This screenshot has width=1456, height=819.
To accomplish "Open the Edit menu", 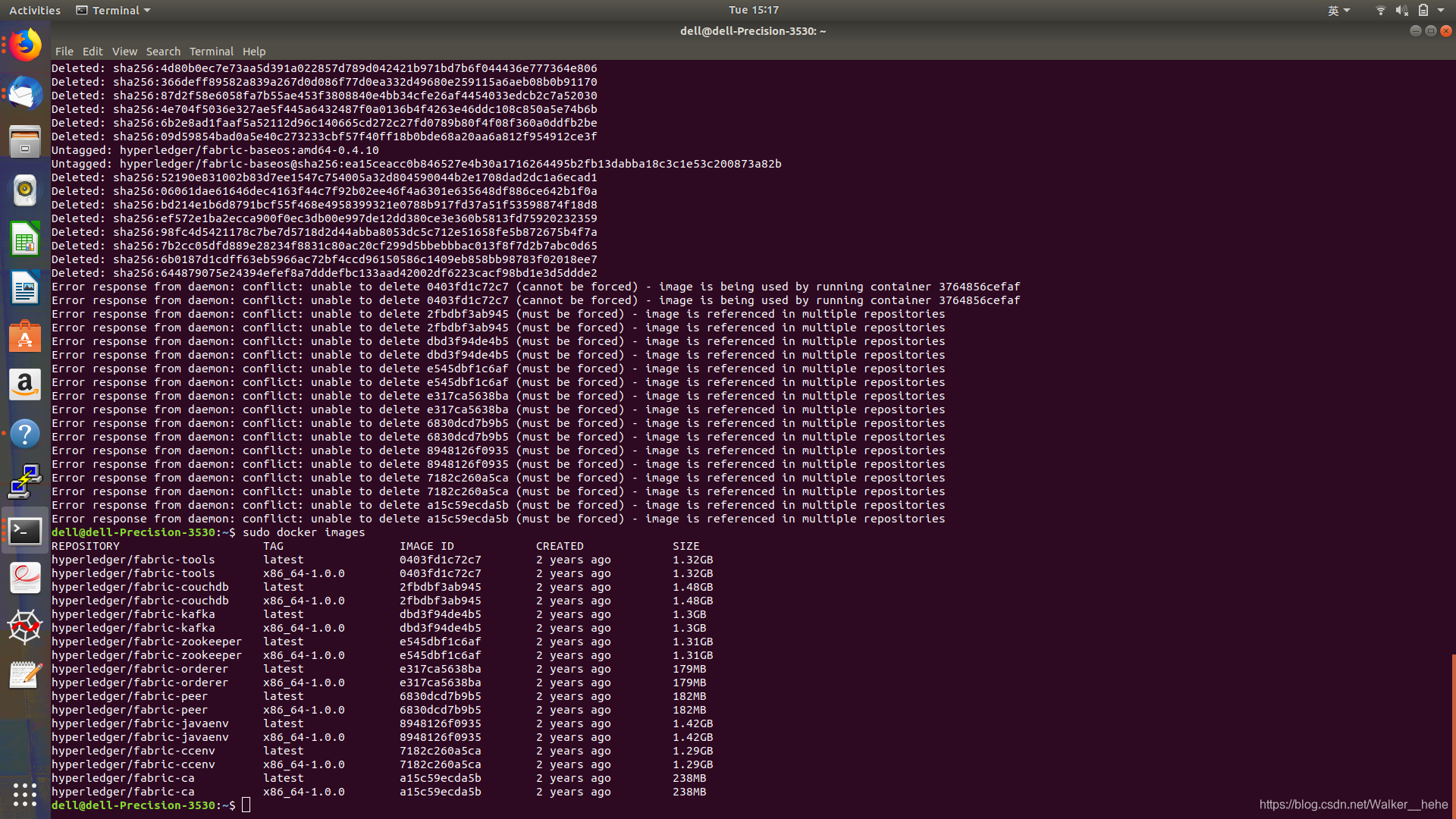I will coord(93,52).
